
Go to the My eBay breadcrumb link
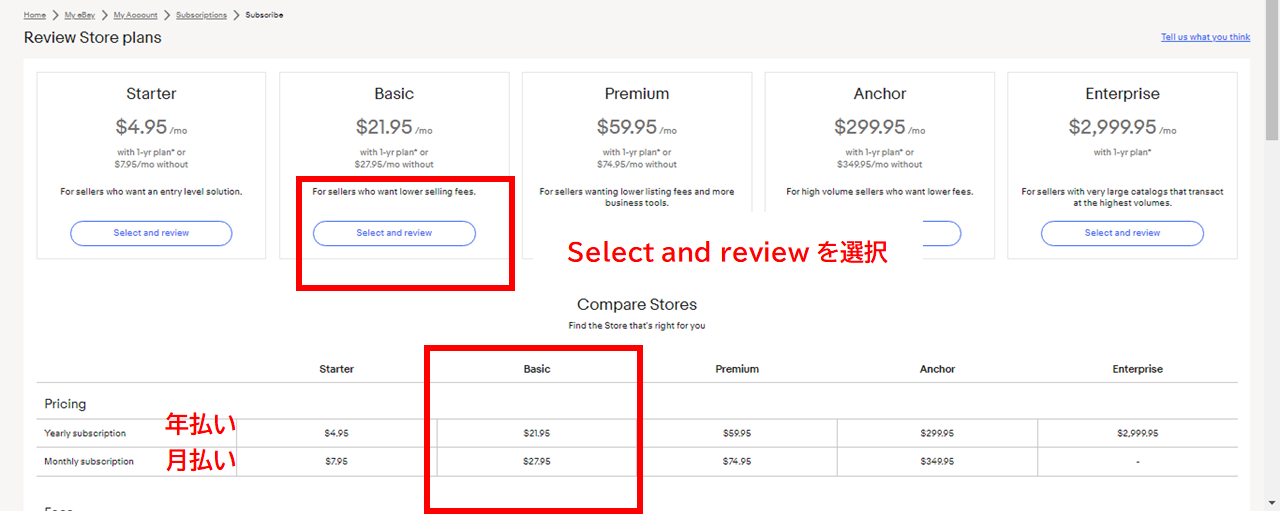[79, 15]
